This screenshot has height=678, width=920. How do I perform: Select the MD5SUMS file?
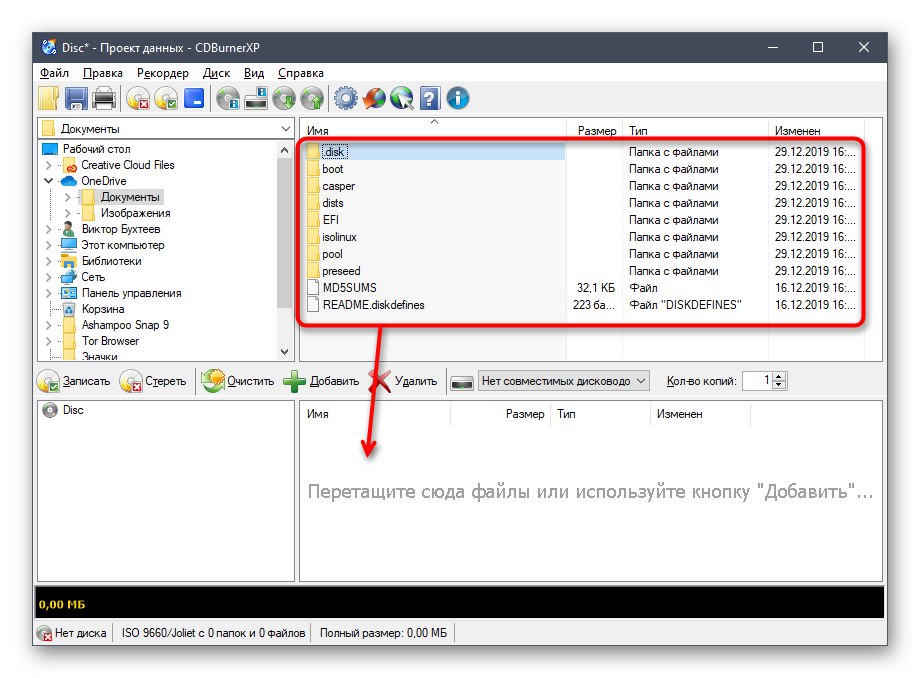(x=349, y=288)
